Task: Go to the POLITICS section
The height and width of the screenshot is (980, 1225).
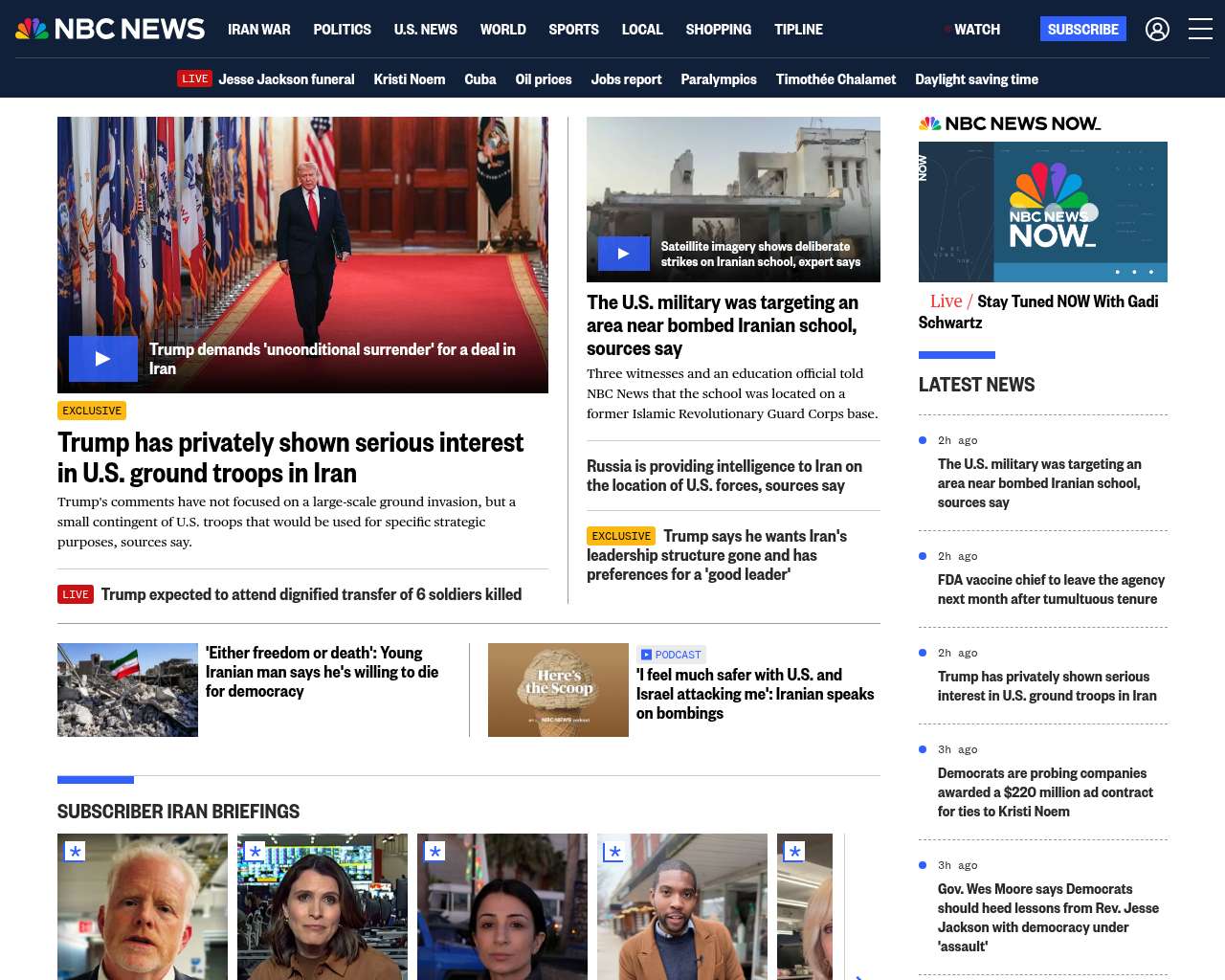Action: point(342,30)
